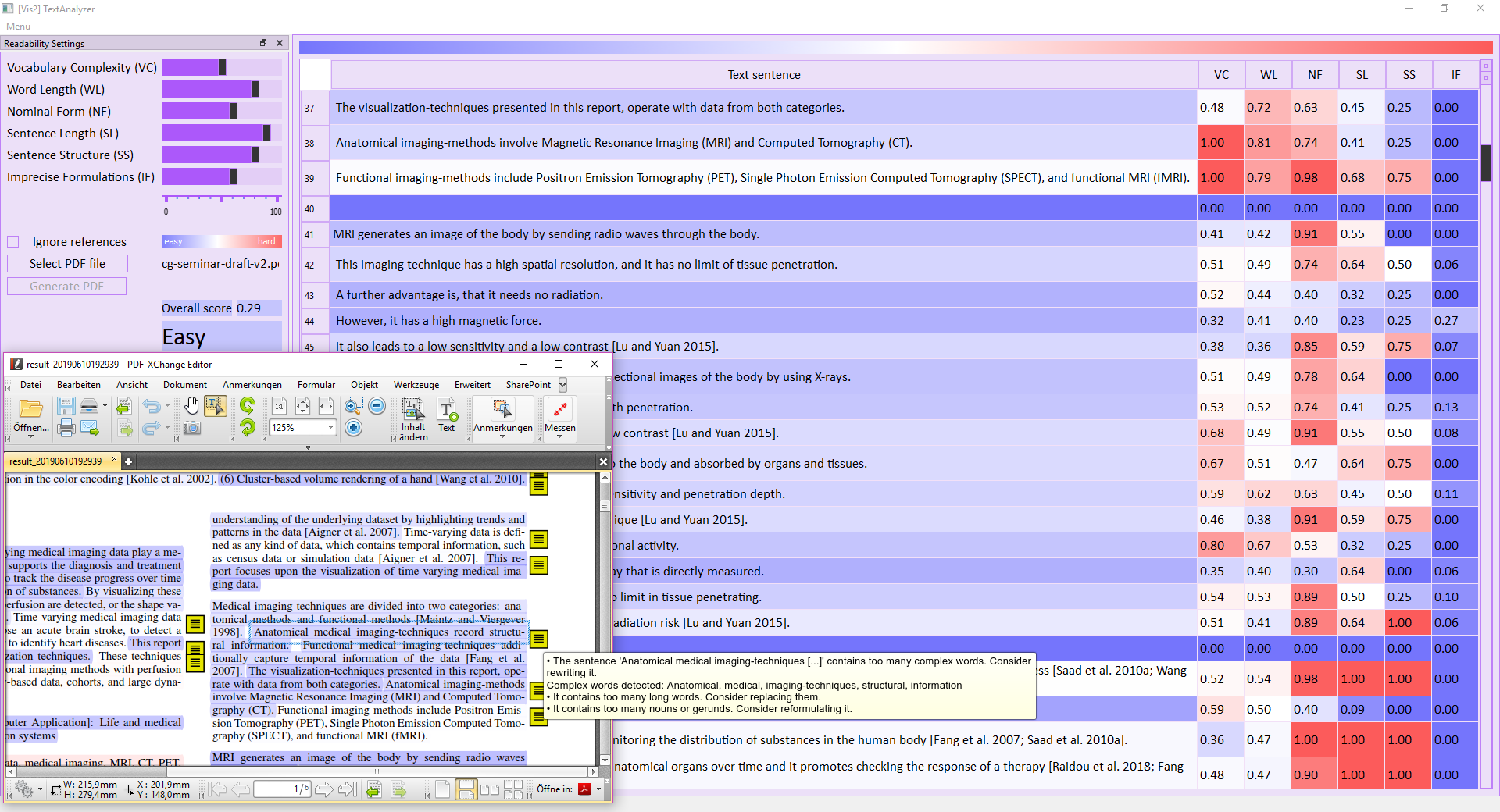Click the Acrobat icon next to Öffne in
This screenshot has height=812, width=1500.
(584, 789)
